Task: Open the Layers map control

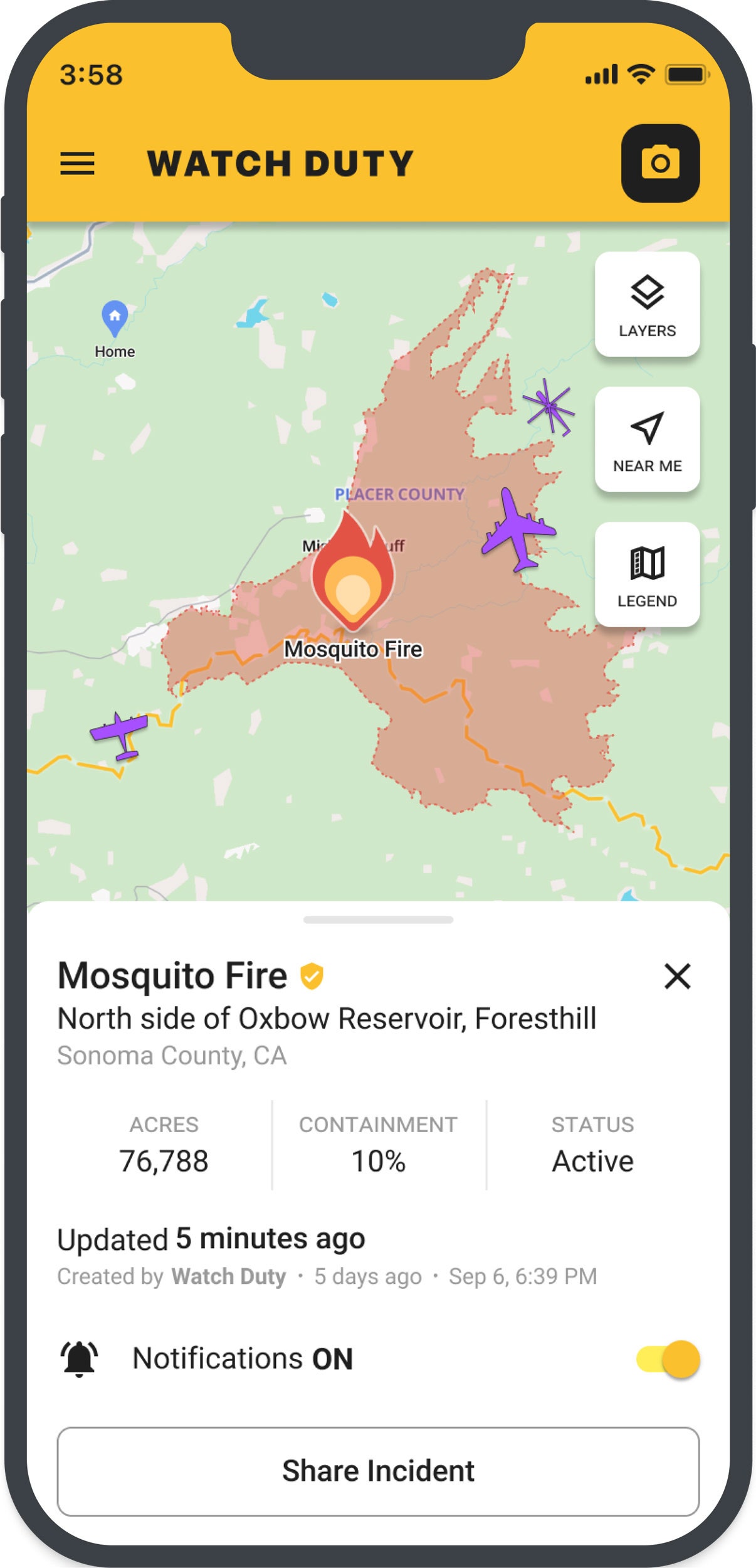Action: 647,304
